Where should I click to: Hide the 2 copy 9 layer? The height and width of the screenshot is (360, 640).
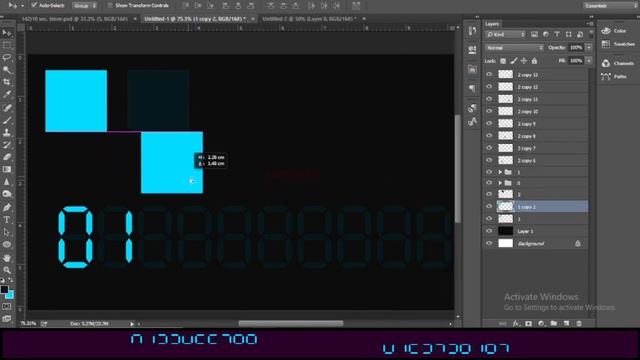coord(489,123)
